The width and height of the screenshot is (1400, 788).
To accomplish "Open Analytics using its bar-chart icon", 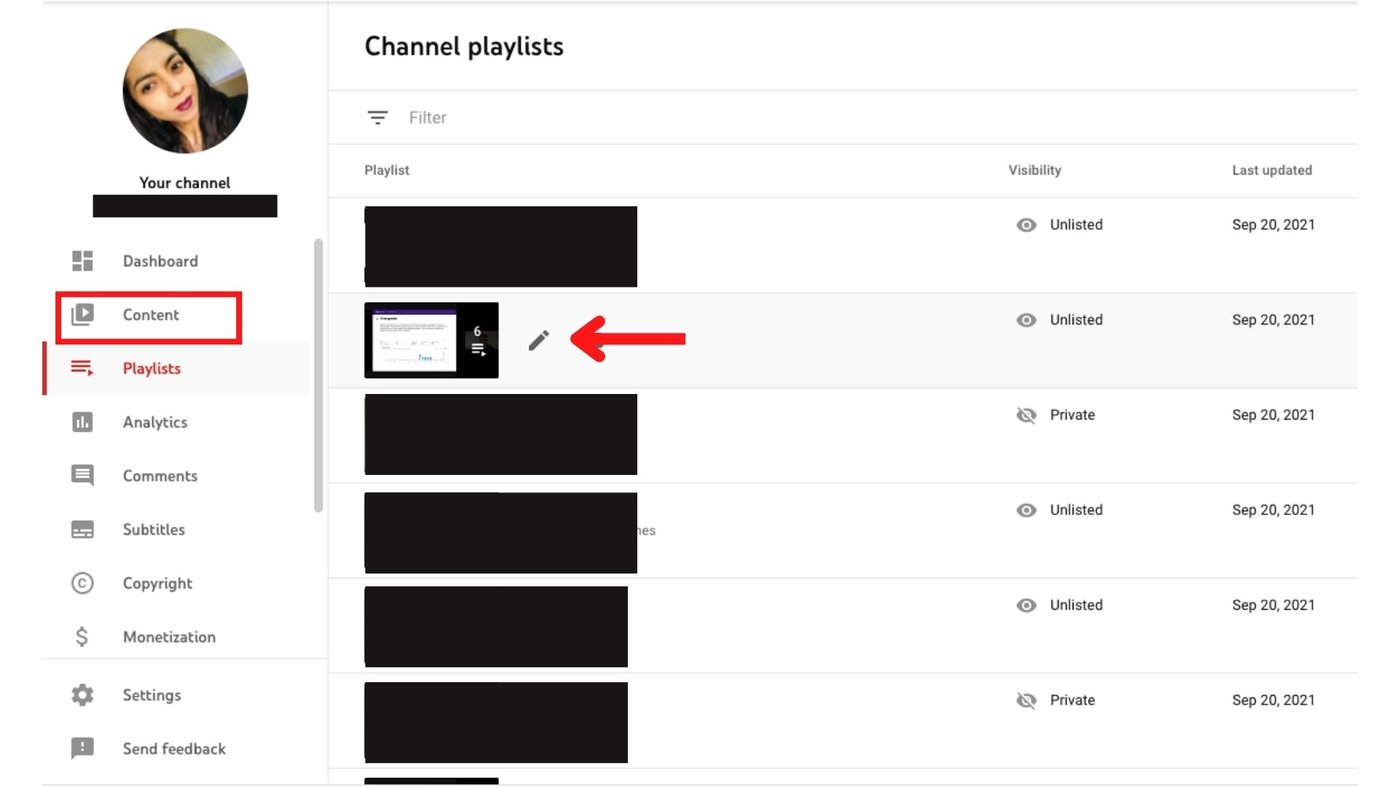I will pos(82,422).
